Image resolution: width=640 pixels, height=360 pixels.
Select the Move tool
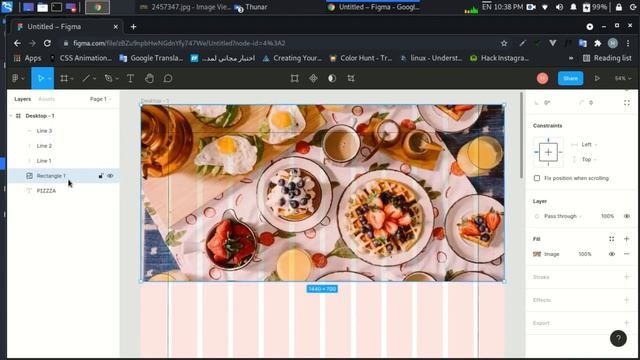click(x=40, y=78)
